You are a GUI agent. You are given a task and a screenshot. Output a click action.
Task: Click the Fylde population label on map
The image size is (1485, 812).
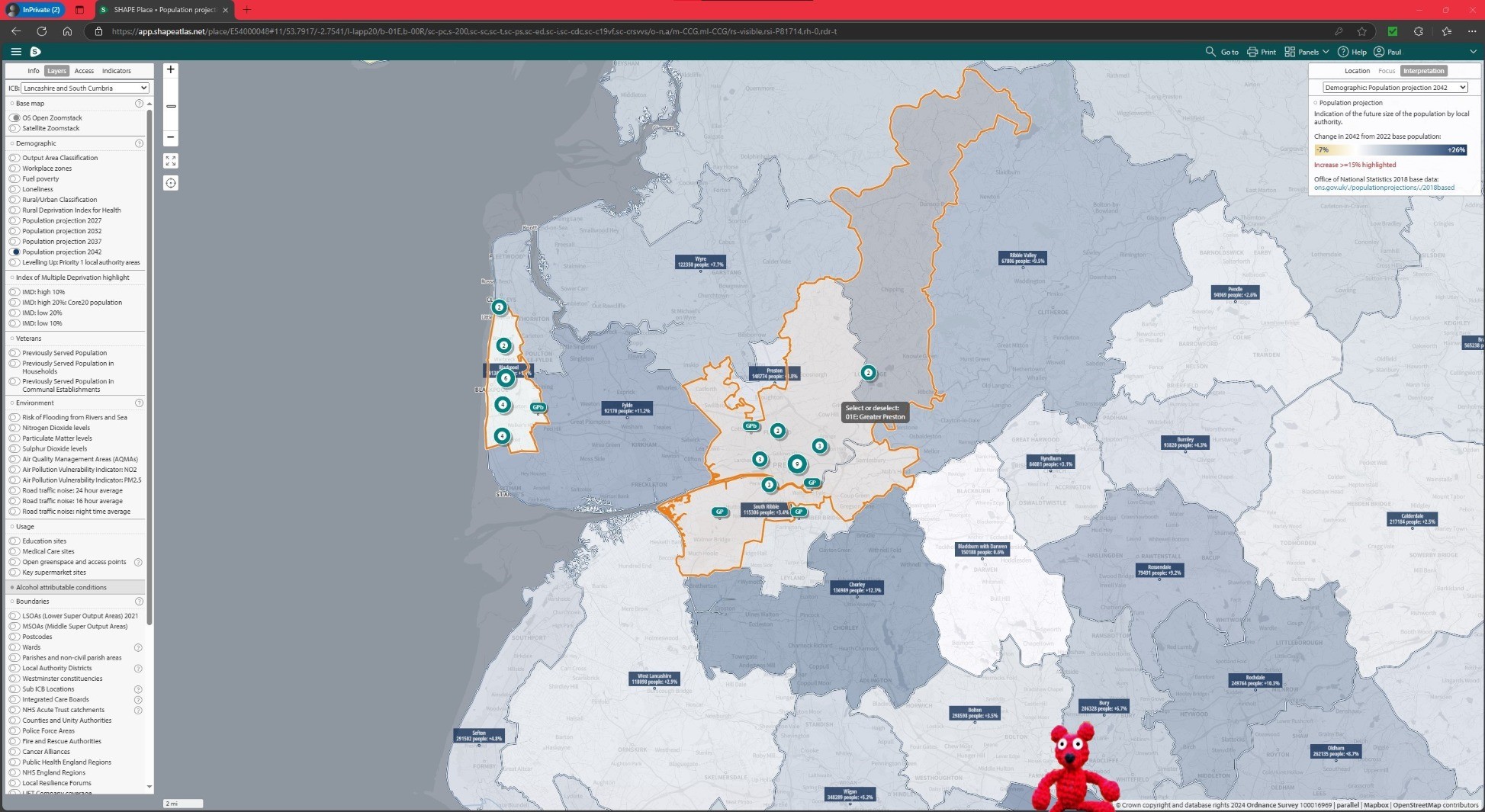coord(627,408)
